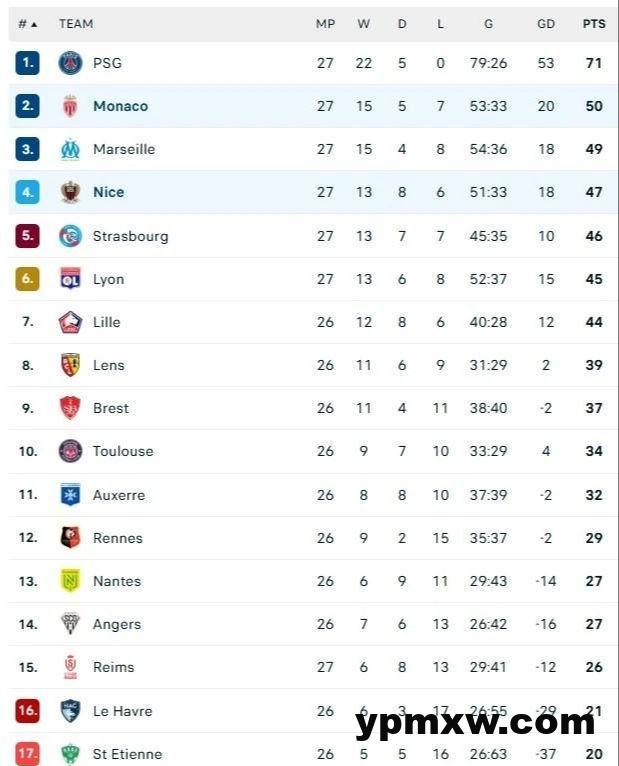619x766 pixels.
Task: Sort standings by PTS column header
Action: point(594,24)
